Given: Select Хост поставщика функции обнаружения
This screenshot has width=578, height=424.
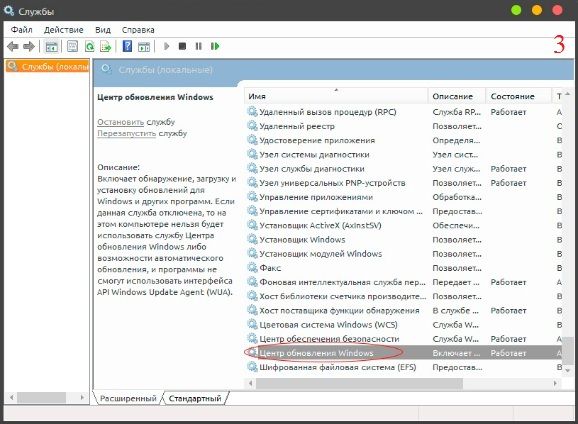Looking at the screenshot, I should (x=404, y=310).
